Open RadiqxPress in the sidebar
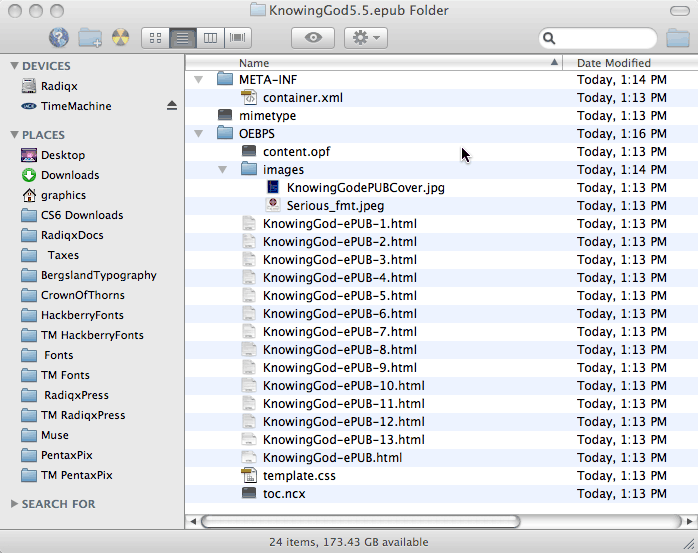The image size is (698, 553). click(65, 395)
